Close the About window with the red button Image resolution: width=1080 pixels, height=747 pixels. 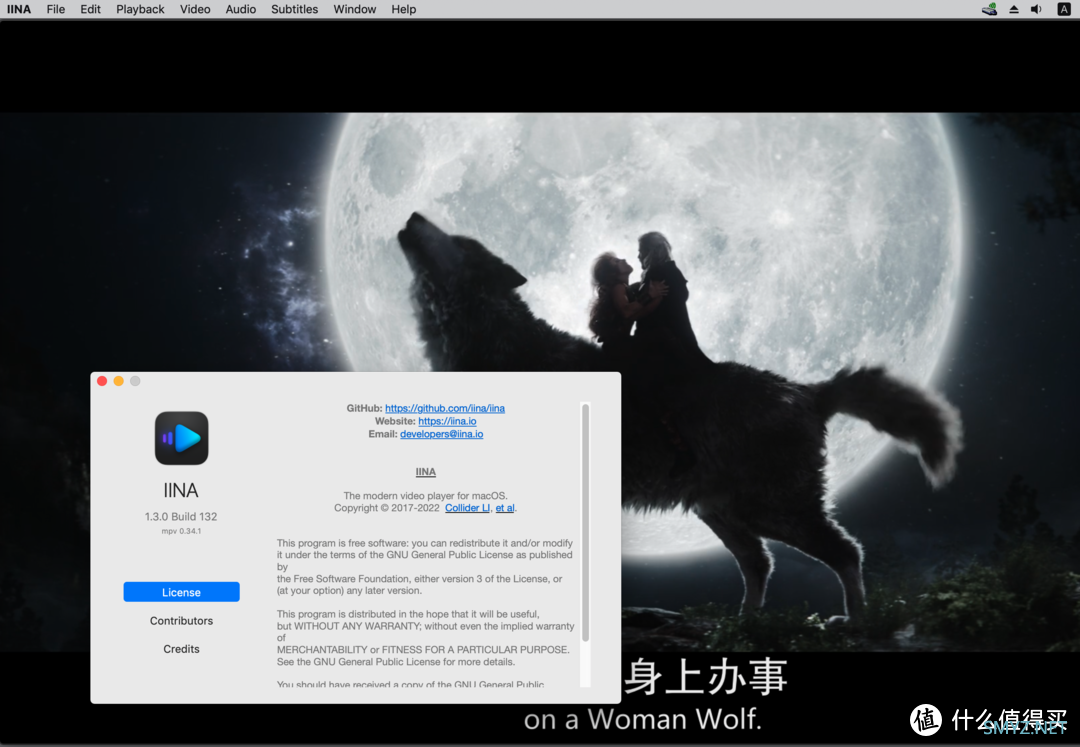click(x=102, y=381)
